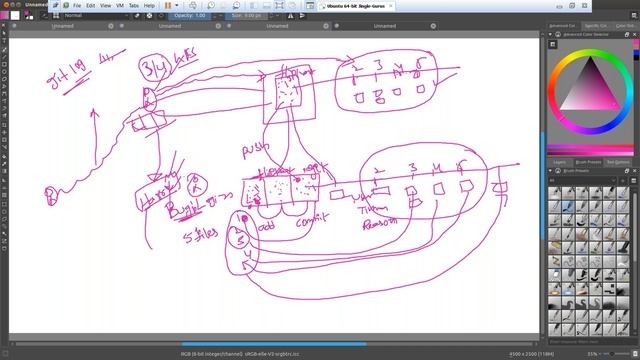
Task: Float the Brush Presets docker
Action: [x=627, y=171]
